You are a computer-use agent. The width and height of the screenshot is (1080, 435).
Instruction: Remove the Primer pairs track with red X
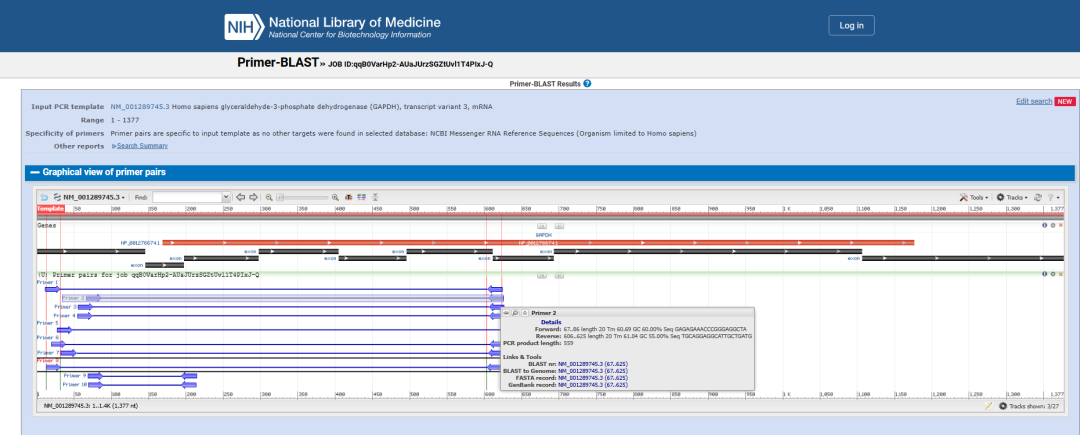click(x=1060, y=274)
